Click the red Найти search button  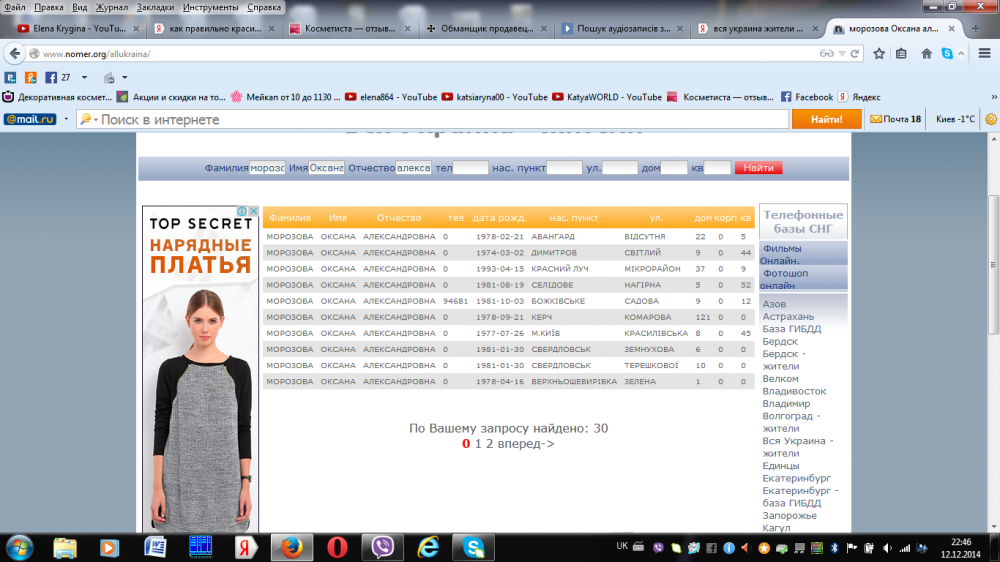[x=758, y=168]
